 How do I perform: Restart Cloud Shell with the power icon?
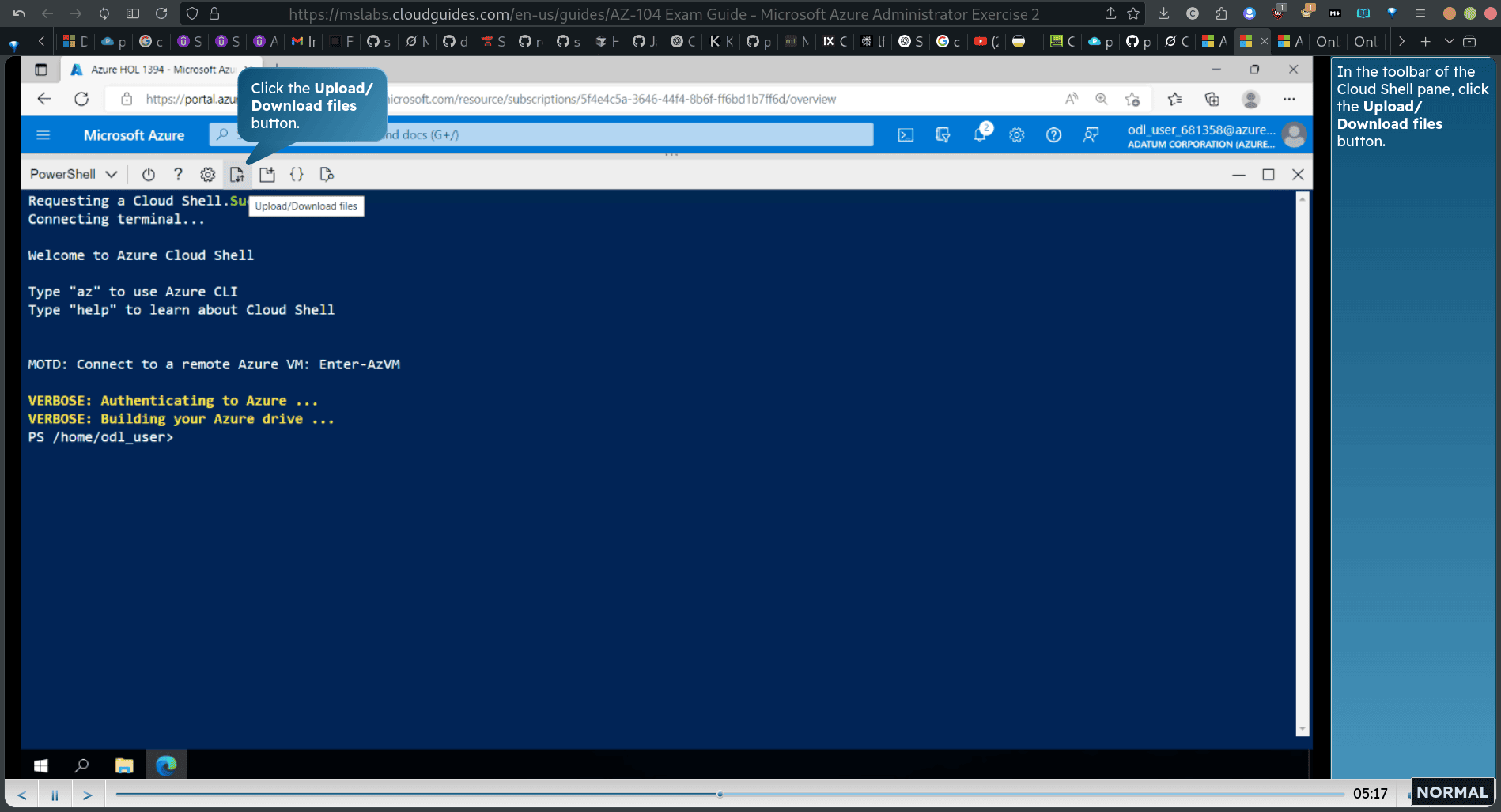(x=148, y=175)
